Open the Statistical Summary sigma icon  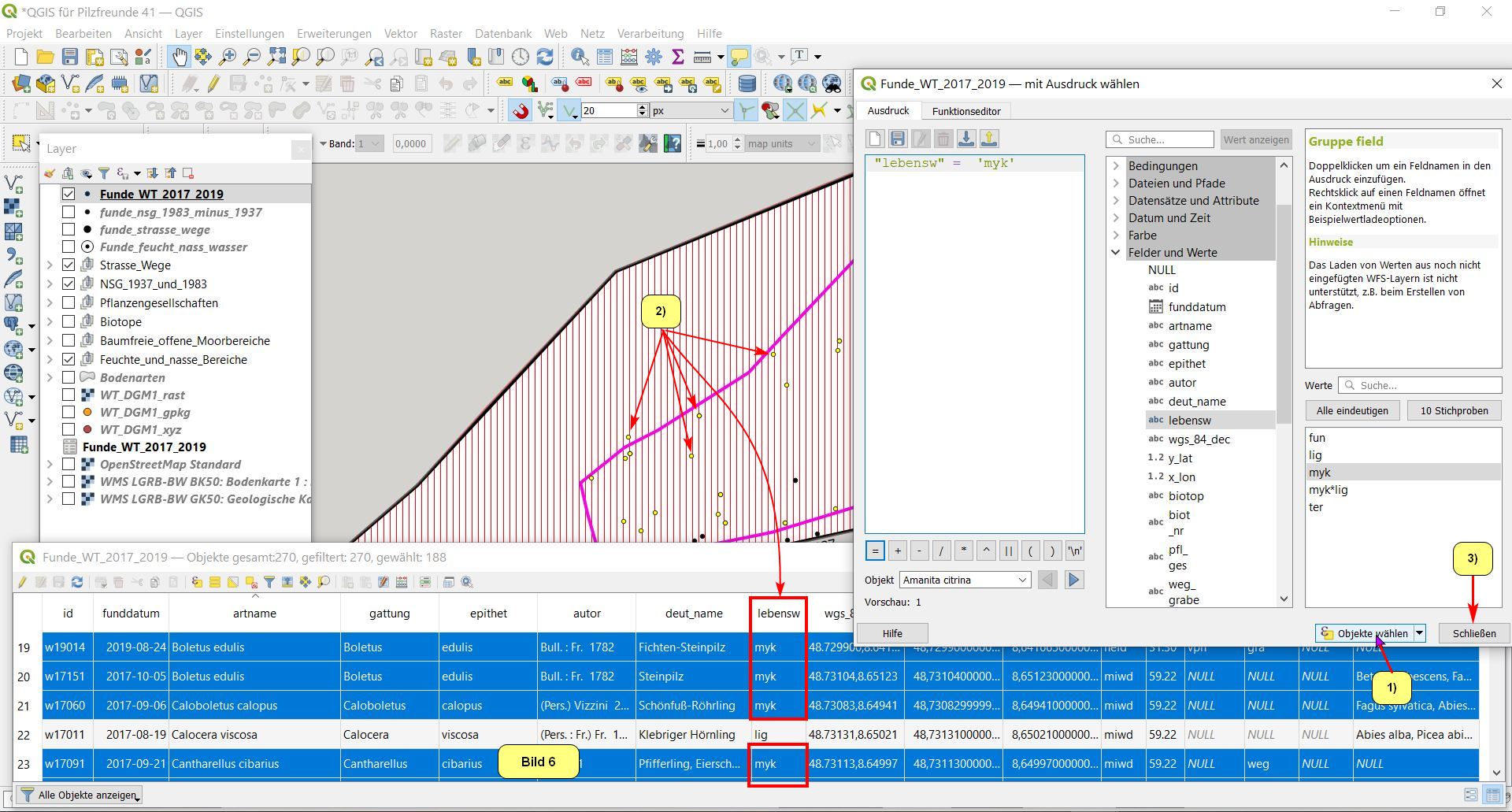[677, 57]
